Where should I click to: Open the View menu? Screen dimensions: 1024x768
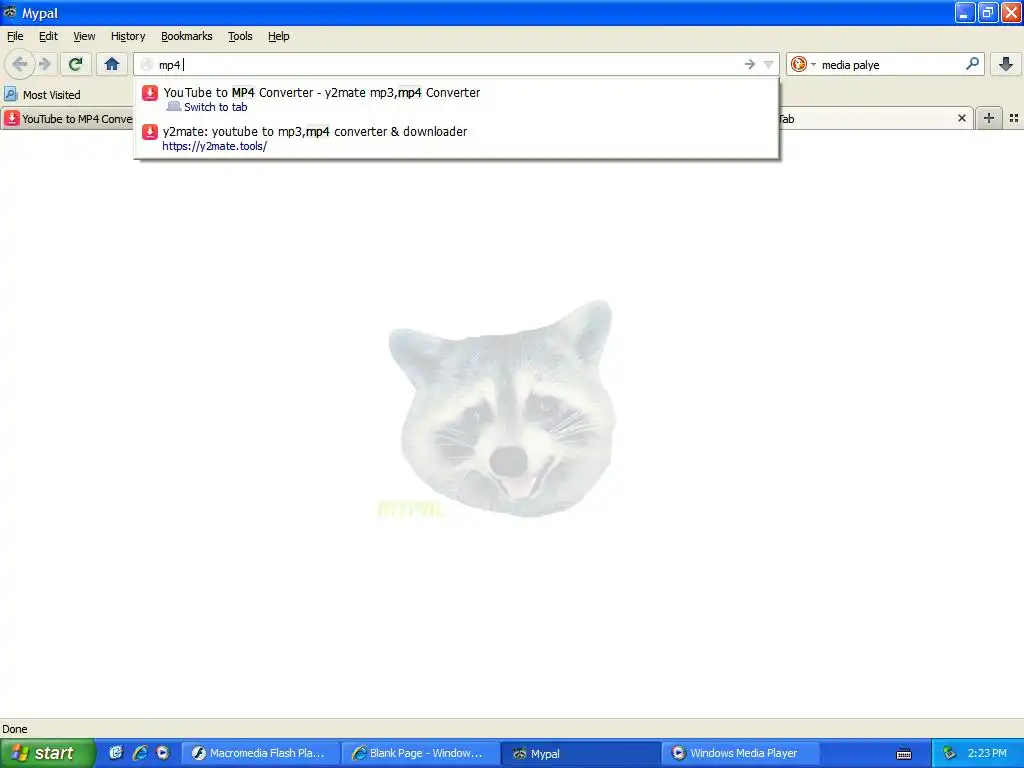tap(84, 36)
